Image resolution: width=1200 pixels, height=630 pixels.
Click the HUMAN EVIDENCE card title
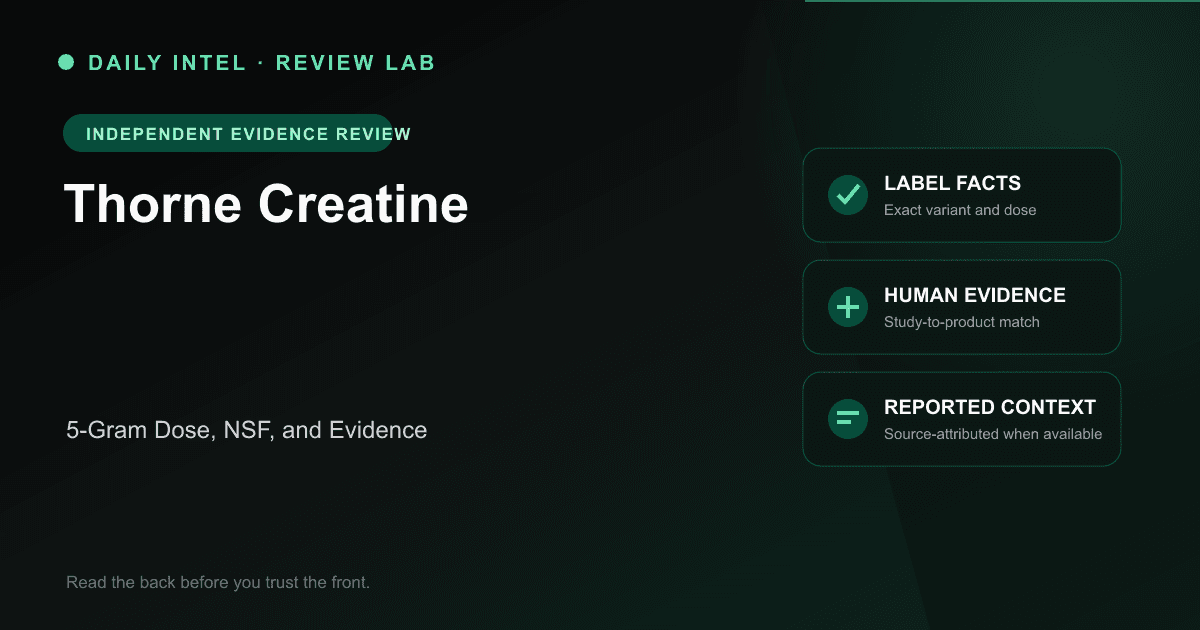pos(975,295)
